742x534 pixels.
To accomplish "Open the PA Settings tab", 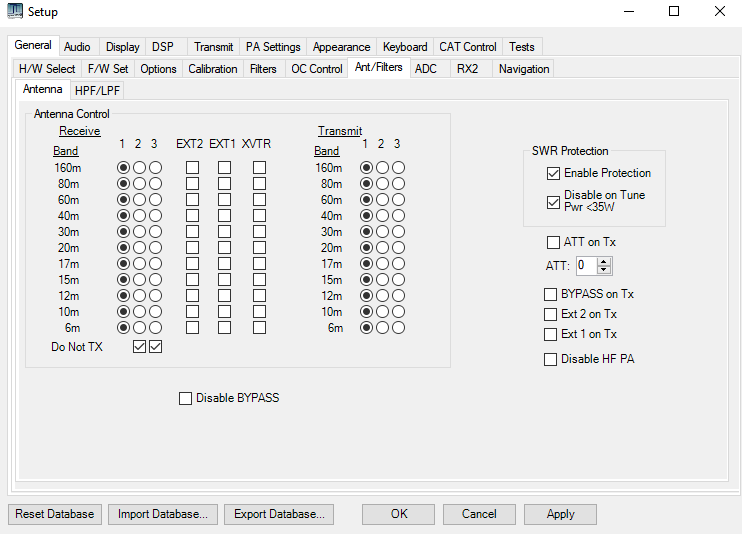I will click(273, 47).
